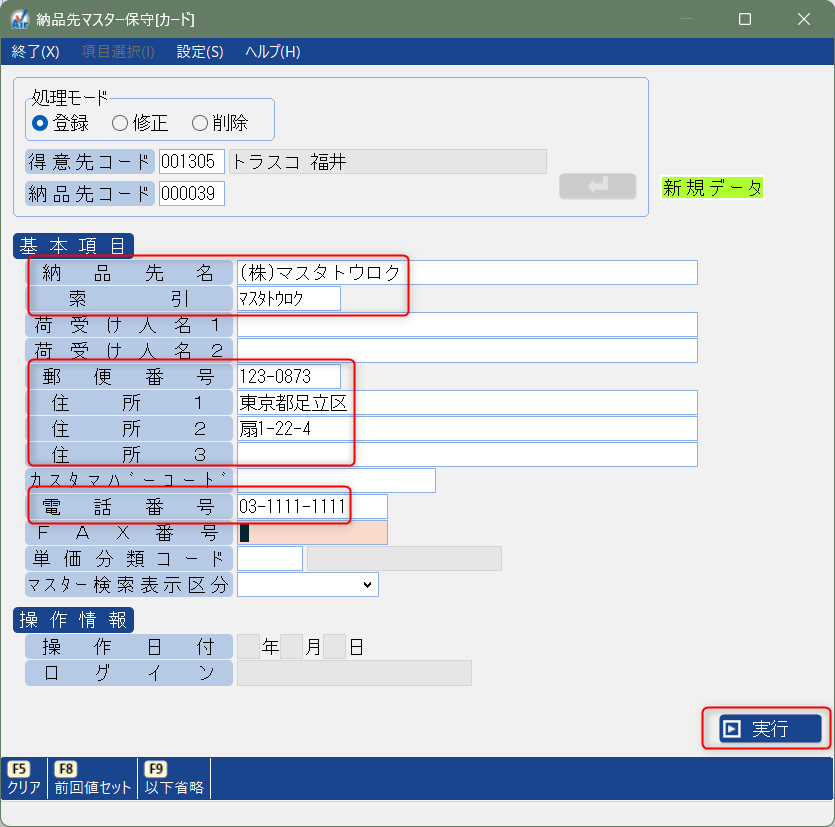Click the empty 住所3 input field

tap(467, 455)
